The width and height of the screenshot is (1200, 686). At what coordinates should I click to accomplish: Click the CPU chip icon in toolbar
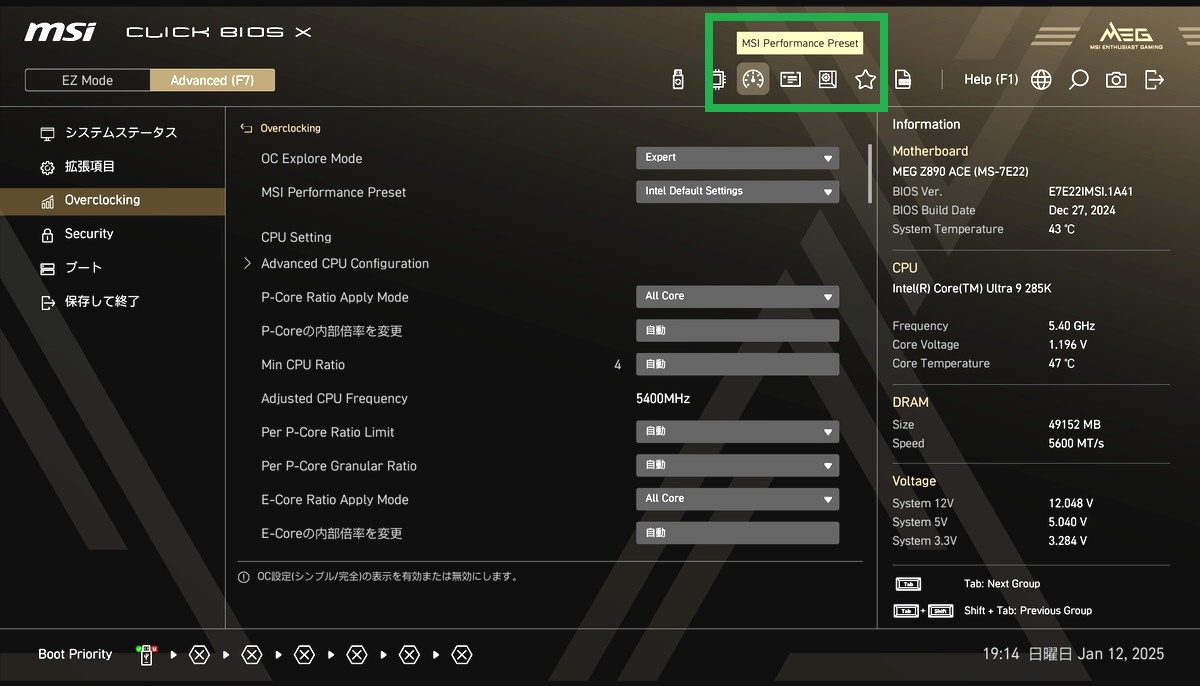[x=718, y=79]
